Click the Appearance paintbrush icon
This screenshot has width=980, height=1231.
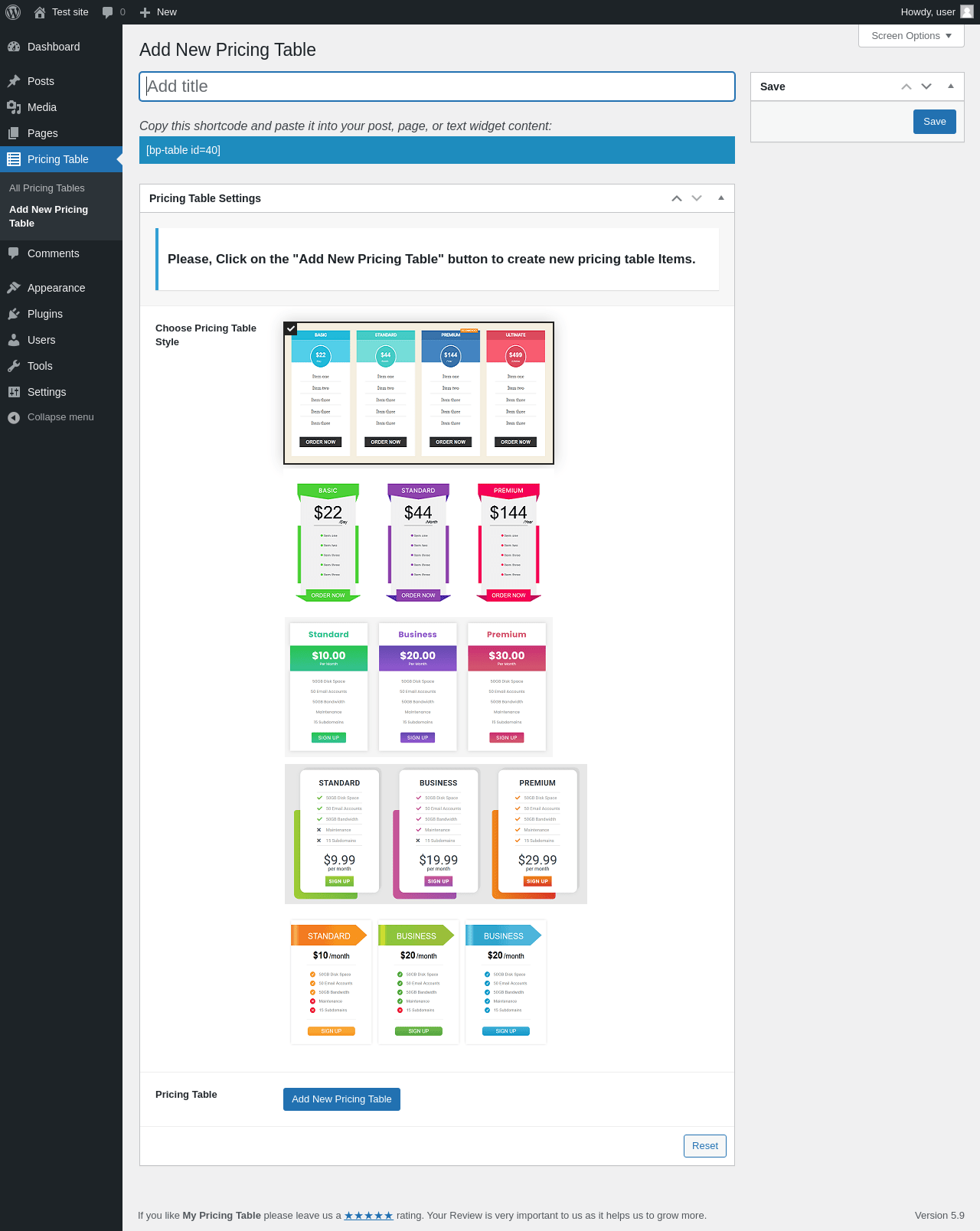click(14, 288)
